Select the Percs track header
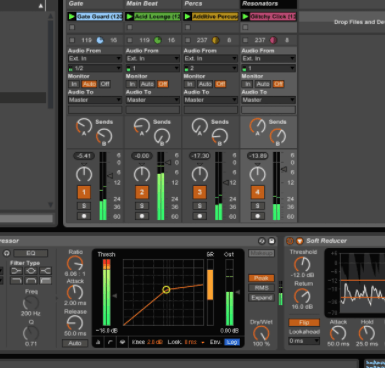 tap(210, 4)
